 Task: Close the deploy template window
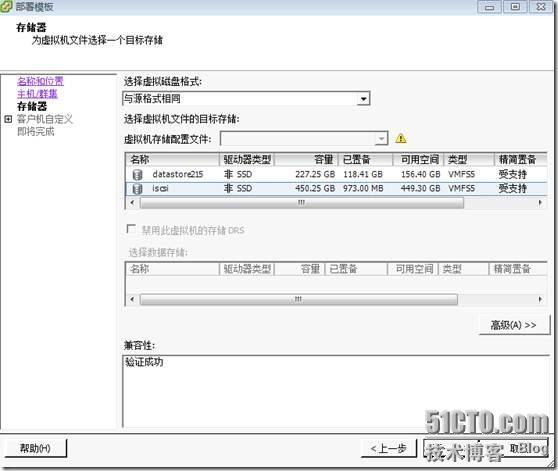point(541,7)
